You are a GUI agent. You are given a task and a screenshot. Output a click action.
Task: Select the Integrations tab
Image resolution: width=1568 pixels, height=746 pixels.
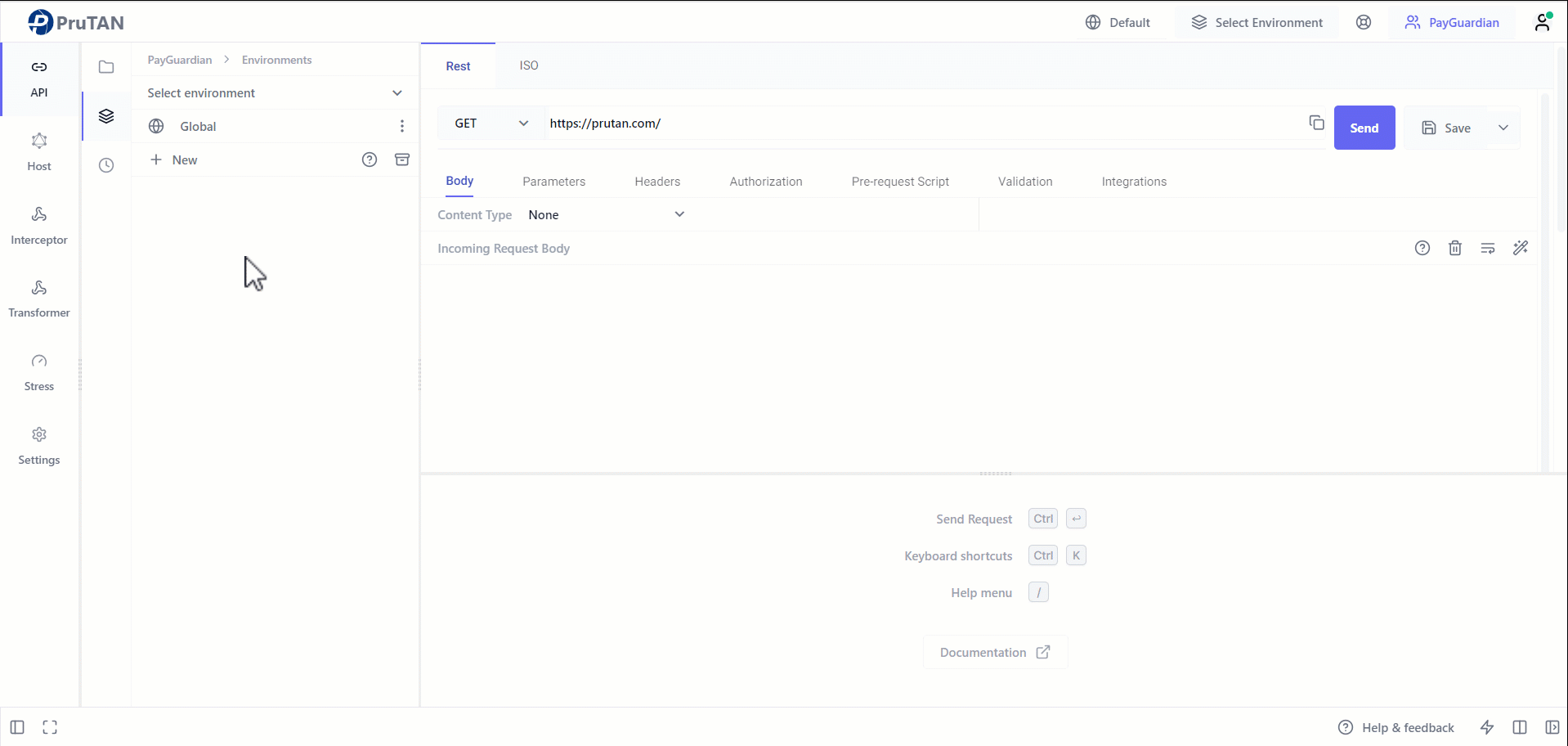point(1134,182)
